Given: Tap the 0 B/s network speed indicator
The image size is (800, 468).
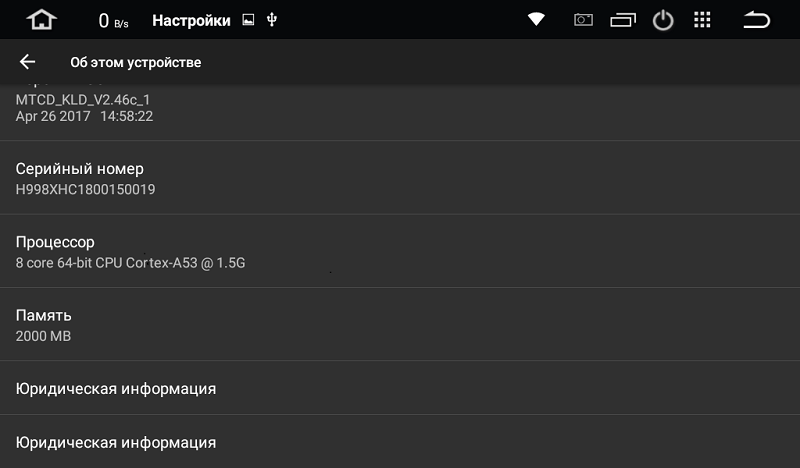Looking at the screenshot, I should (x=113, y=21).
